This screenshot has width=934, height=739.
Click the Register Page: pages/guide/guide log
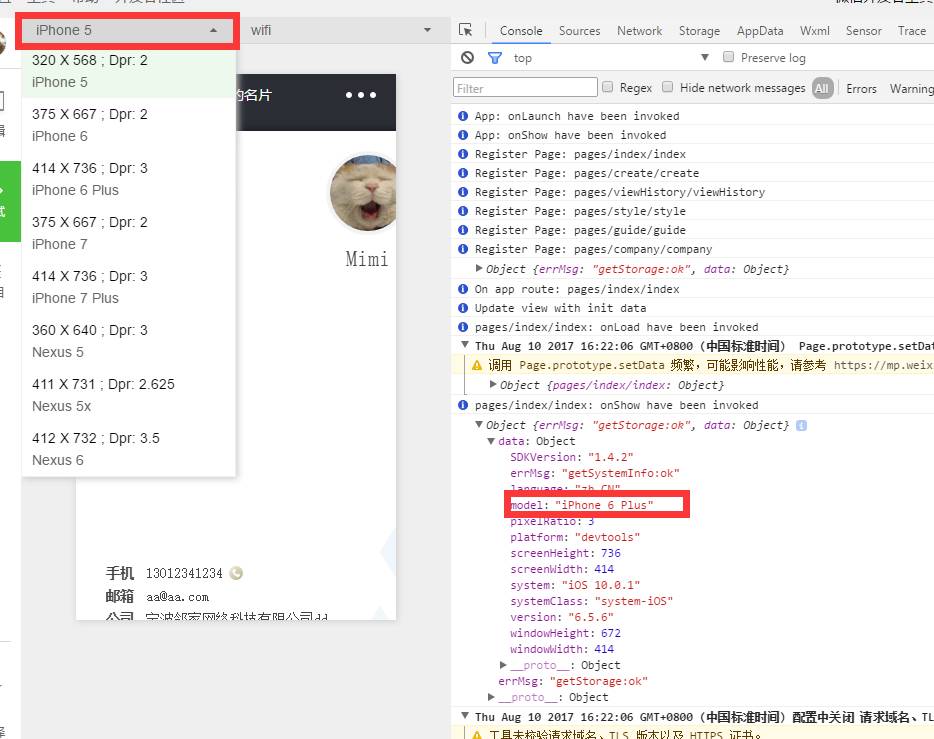click(580, 230)
